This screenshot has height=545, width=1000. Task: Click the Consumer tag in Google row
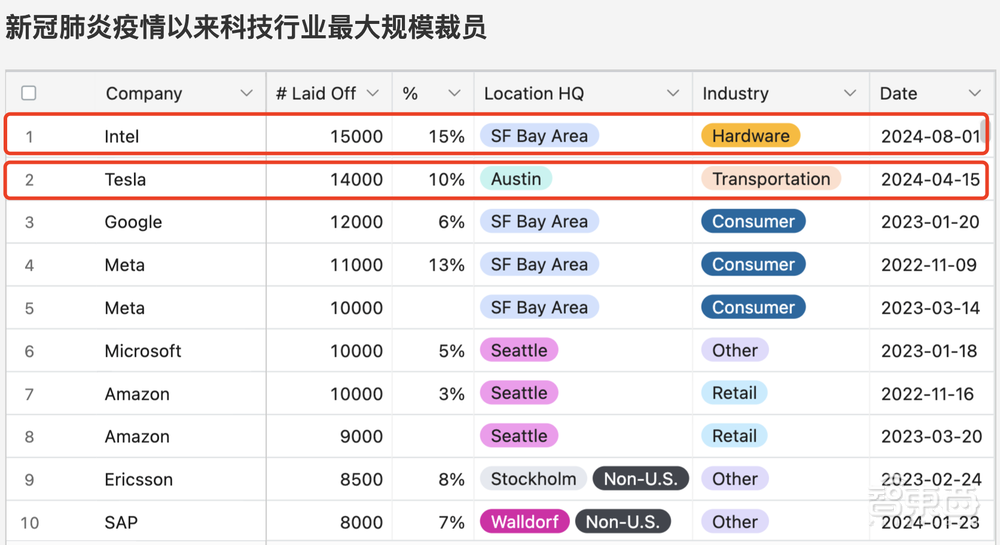pos(753,222)
